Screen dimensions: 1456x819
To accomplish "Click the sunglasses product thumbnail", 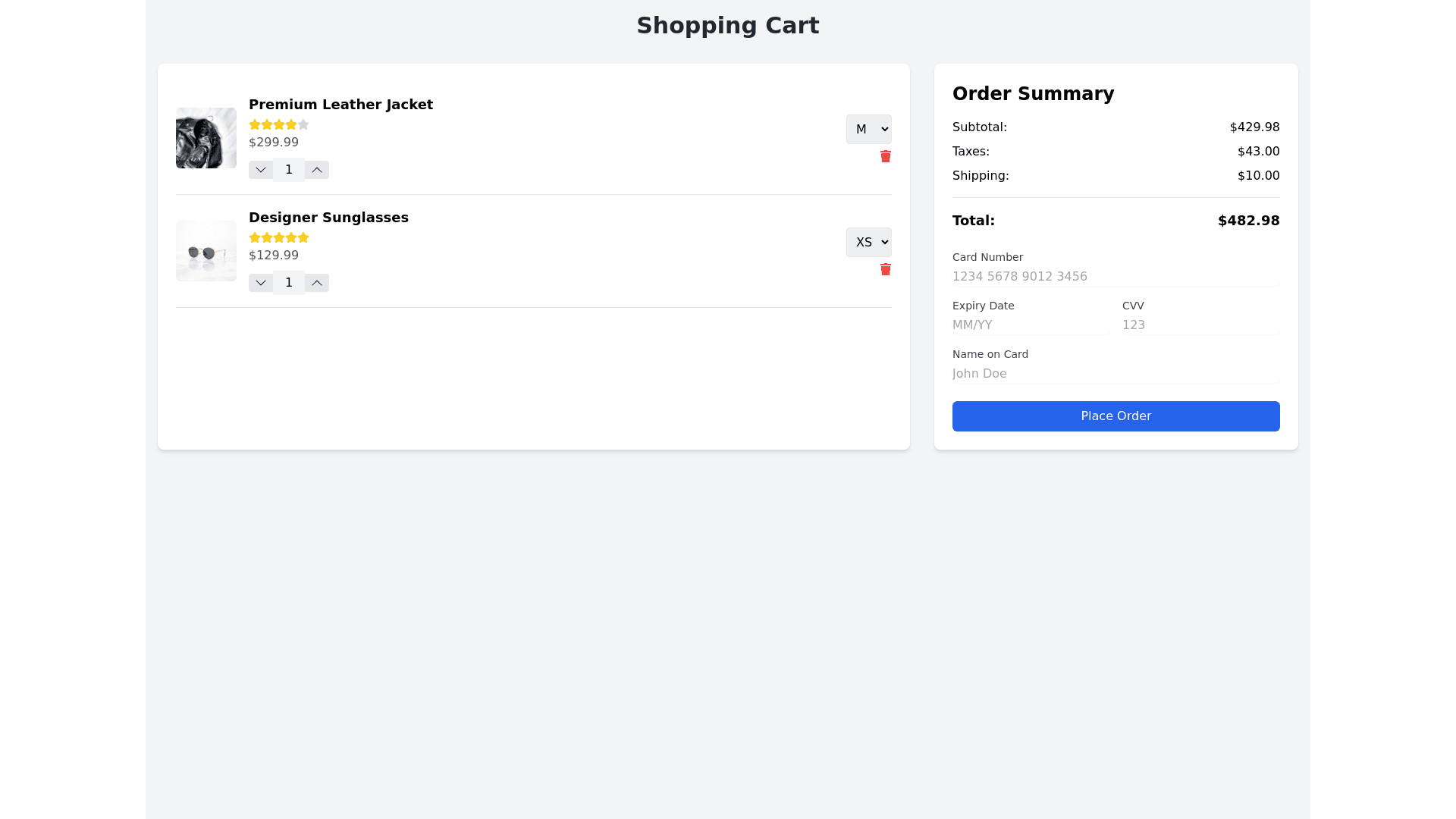I will [x=206, y=251].
